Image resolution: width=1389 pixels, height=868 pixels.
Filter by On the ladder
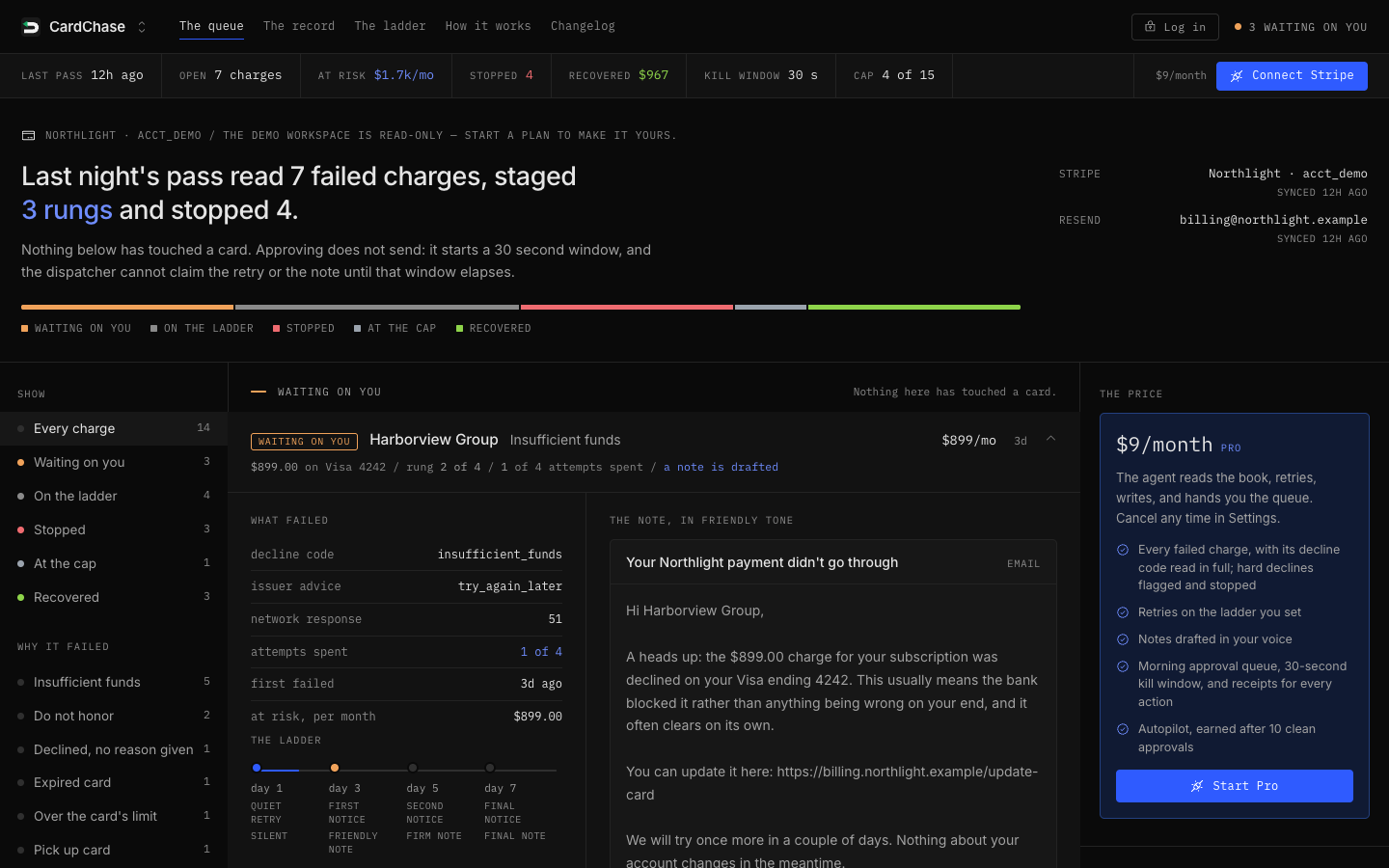(114, 496)
